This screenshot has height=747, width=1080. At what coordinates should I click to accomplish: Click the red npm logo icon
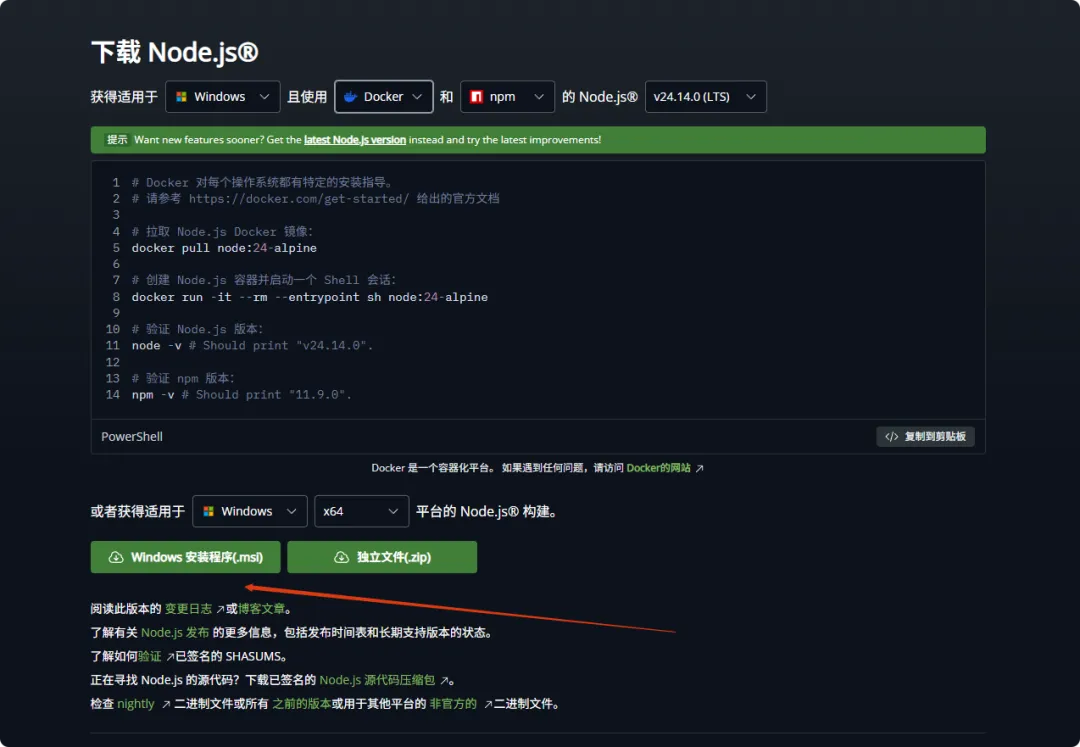tap(476, 96)
